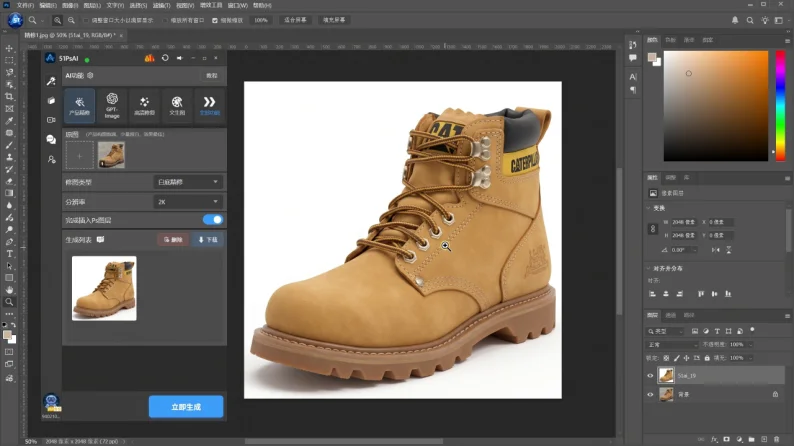This screenshot has width=794, height=447.
Task: Click the blue download button
Action: click(208, 239)
